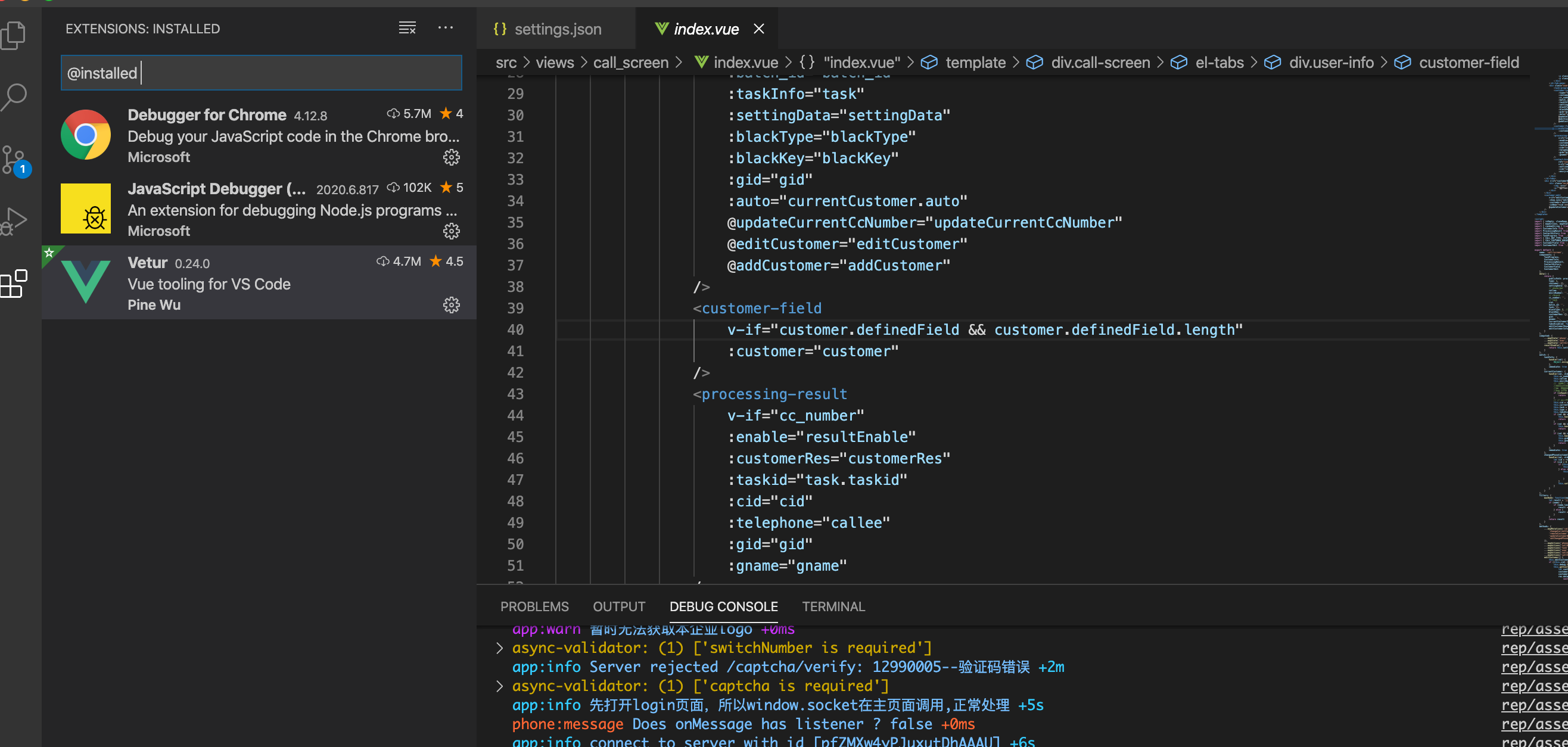Screen dimensions: 1568x747
Task: Open More Actions menu in Extensions panel
Action: tap(446, 27)
